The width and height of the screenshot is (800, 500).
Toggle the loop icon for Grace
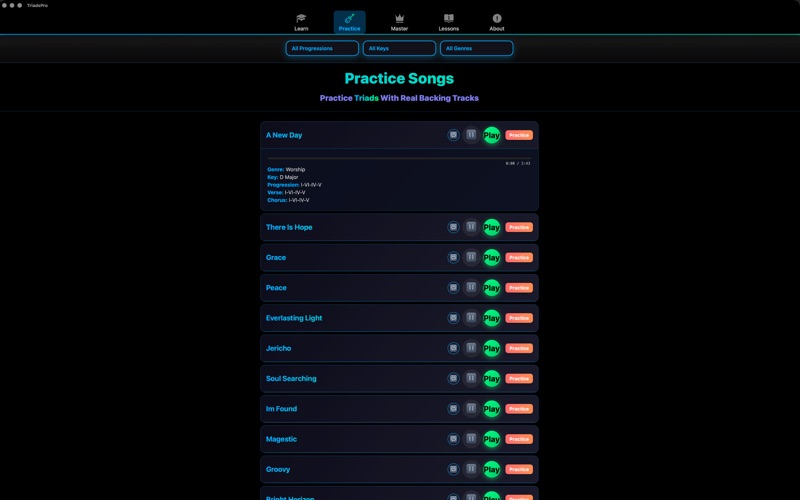pos(453,258)
